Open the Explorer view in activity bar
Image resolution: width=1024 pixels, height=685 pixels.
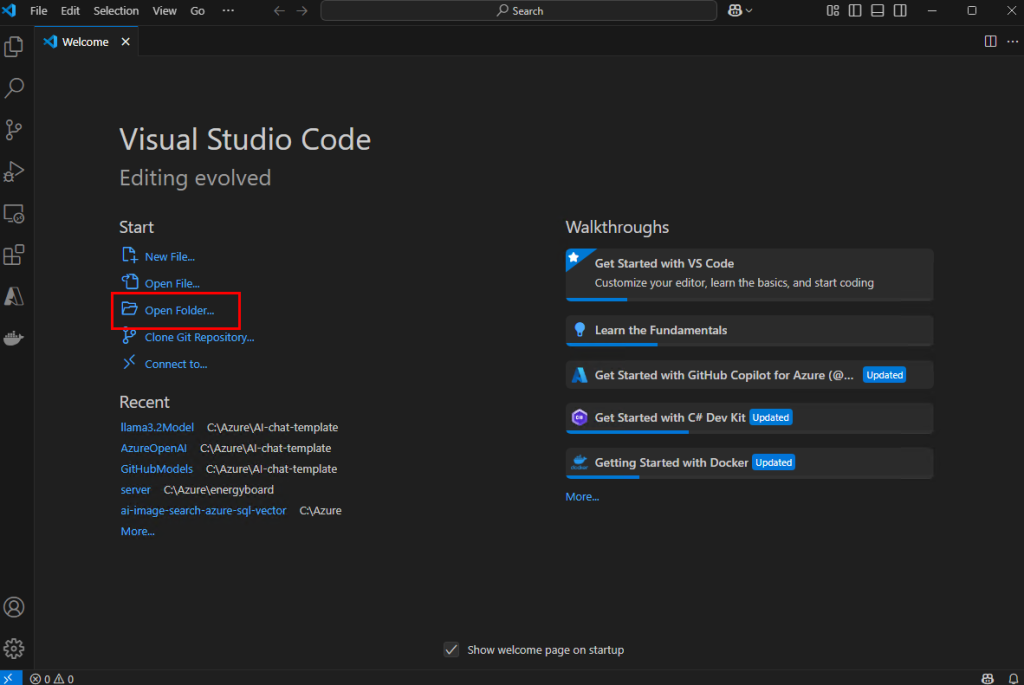point(14,46)
